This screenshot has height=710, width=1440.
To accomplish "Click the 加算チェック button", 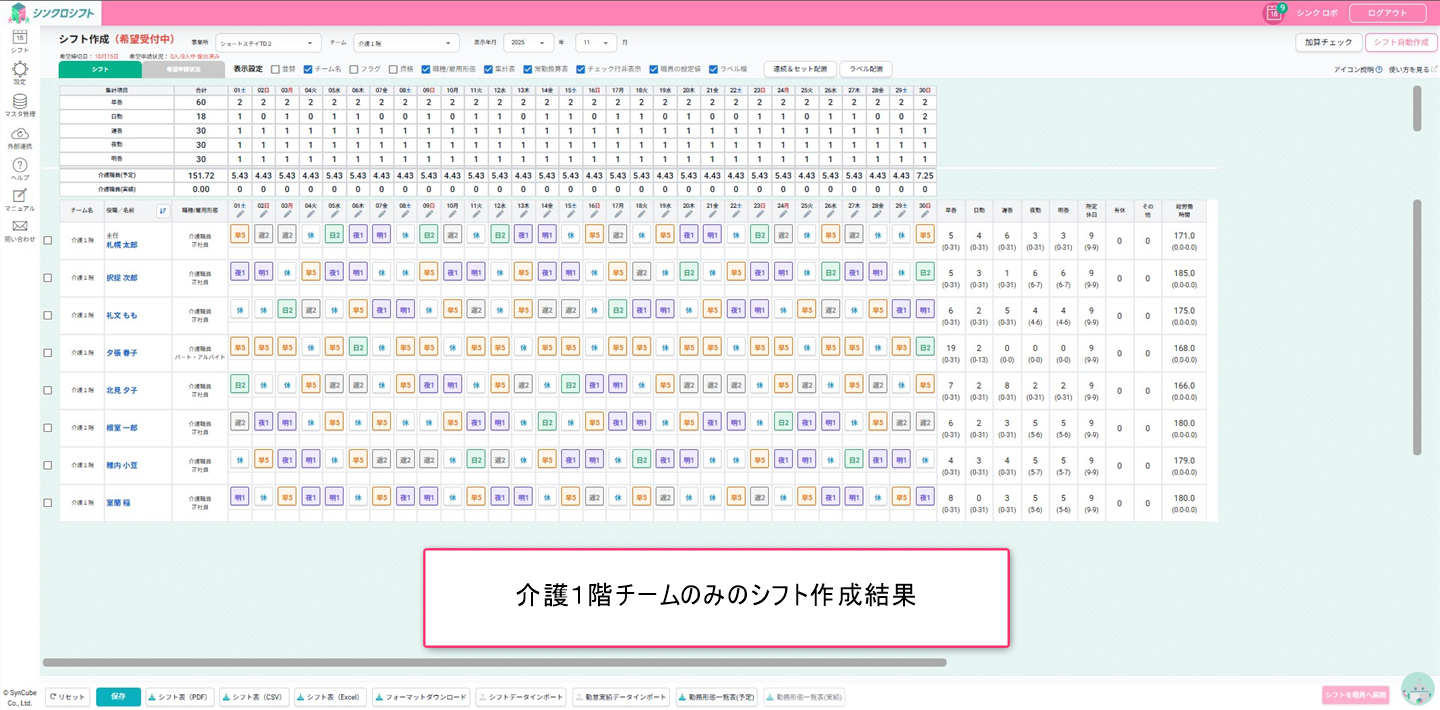I will coord(1328,43).
